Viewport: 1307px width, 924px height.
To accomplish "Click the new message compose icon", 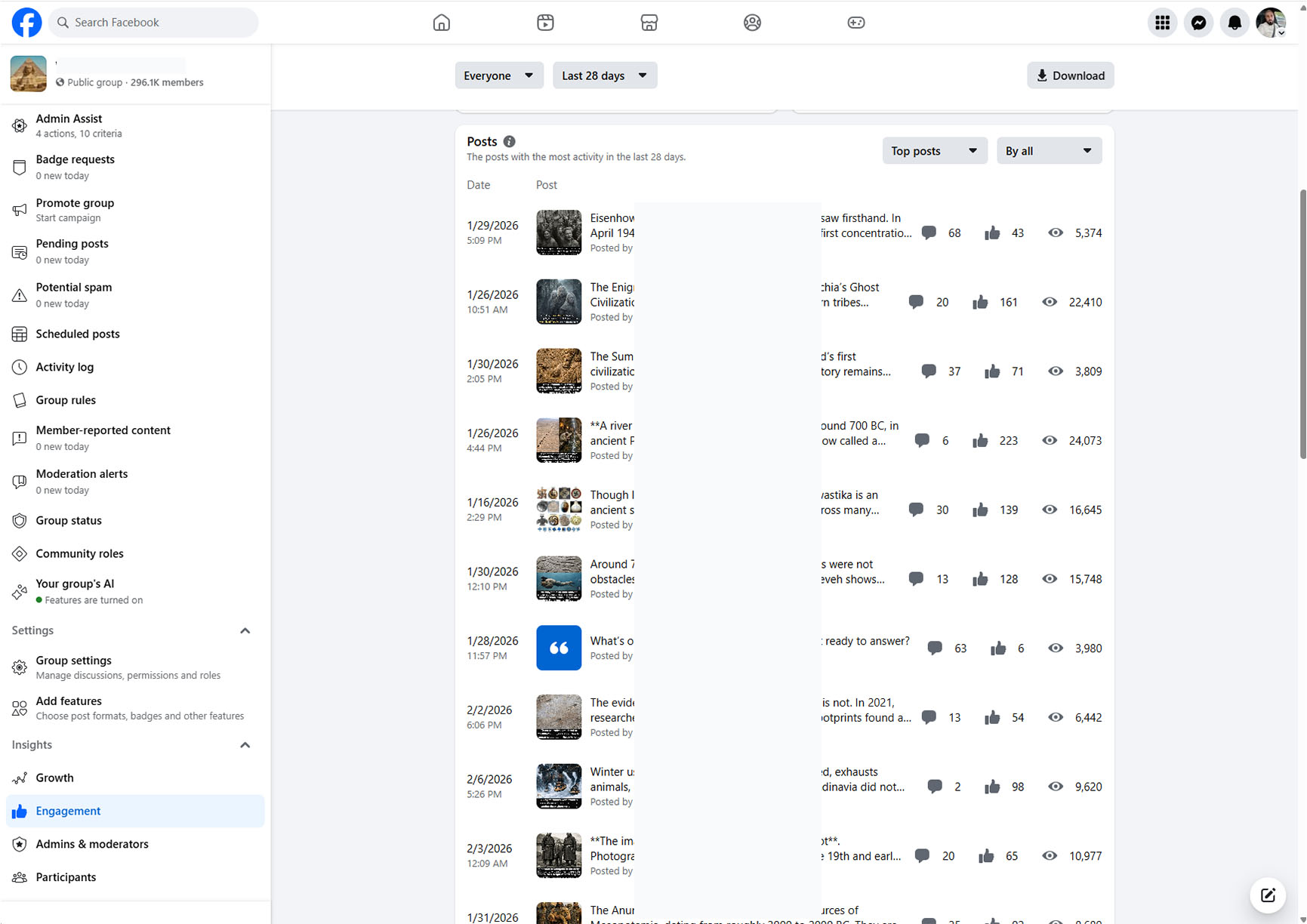I will (x=1268, y=895).
